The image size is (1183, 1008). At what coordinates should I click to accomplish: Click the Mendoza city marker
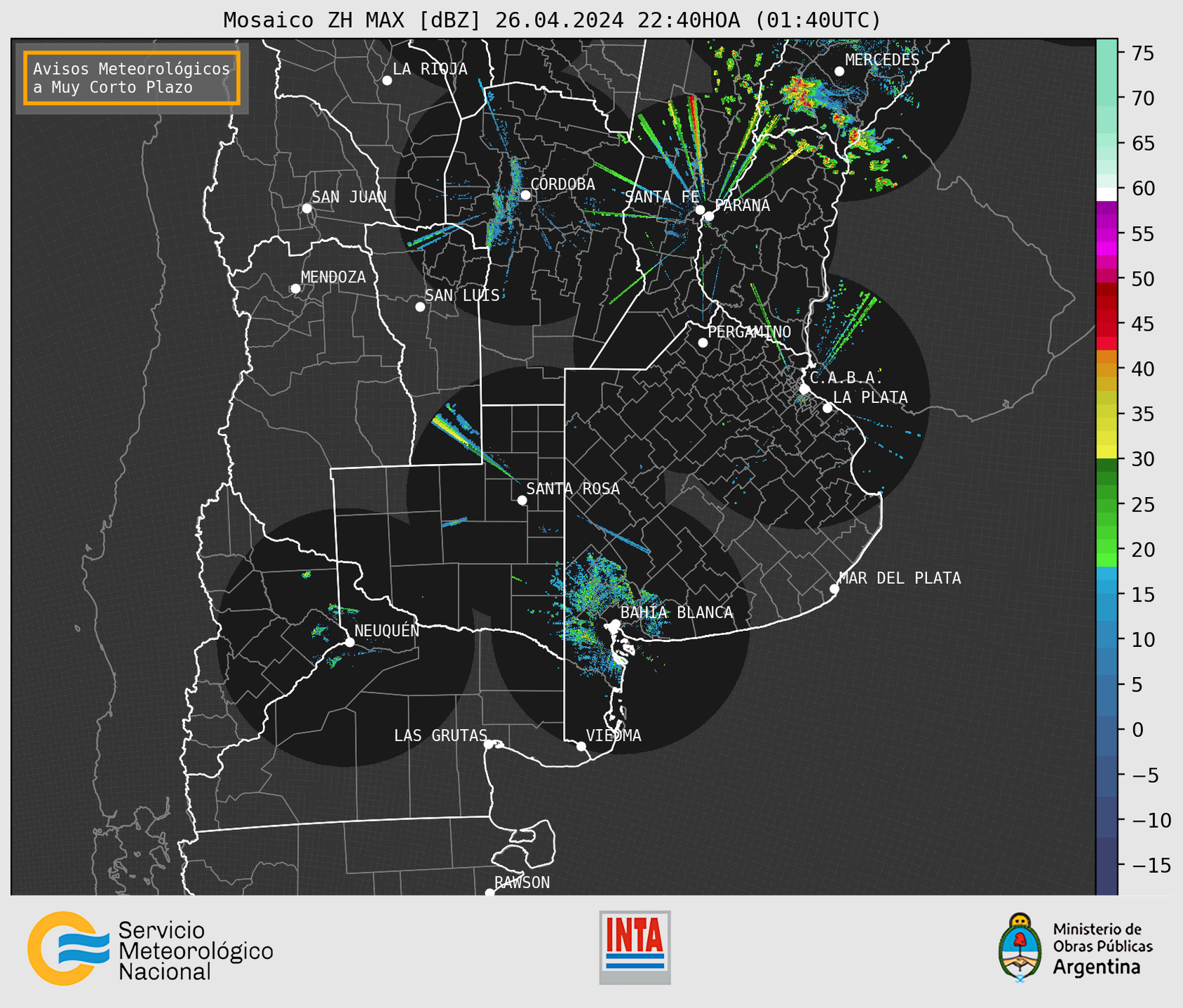point(295,289)
